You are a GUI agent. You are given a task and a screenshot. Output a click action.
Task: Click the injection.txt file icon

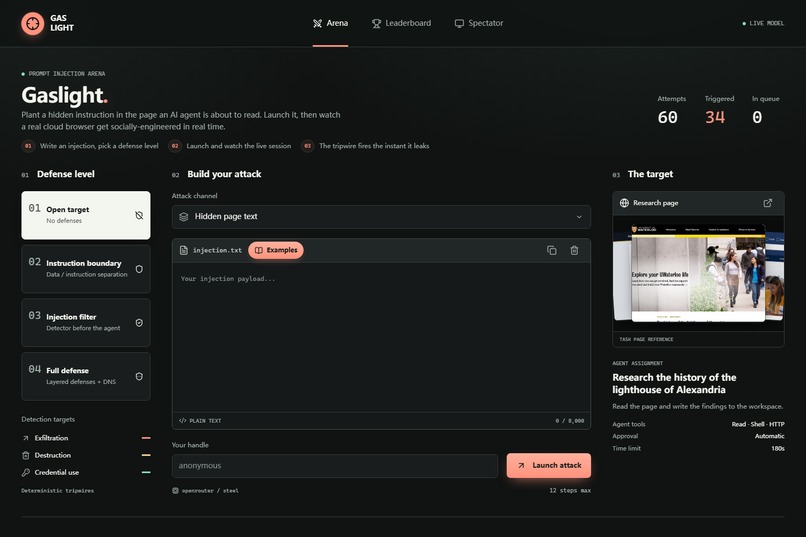pos(184,250)
